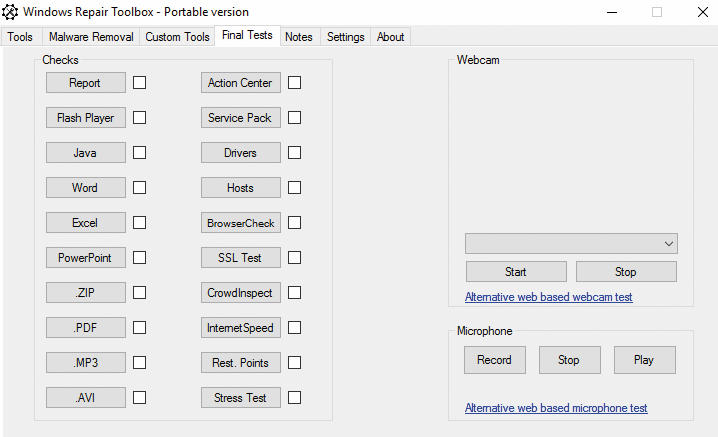This screenshot has width=718, height=437.
Task: Click the InternetSpeed button
Action: click(x=241, y=328)
